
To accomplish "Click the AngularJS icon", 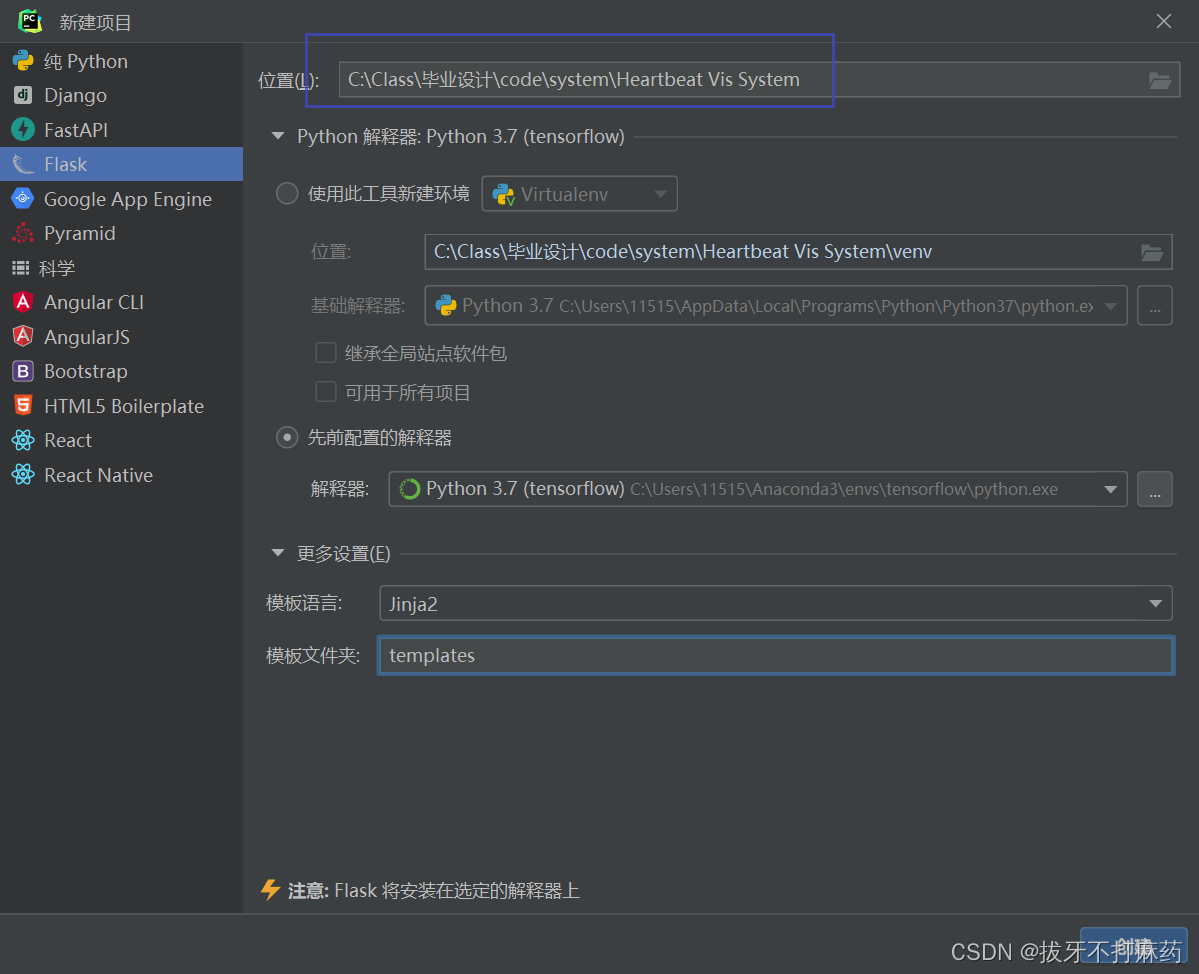I will click(23, 336).
